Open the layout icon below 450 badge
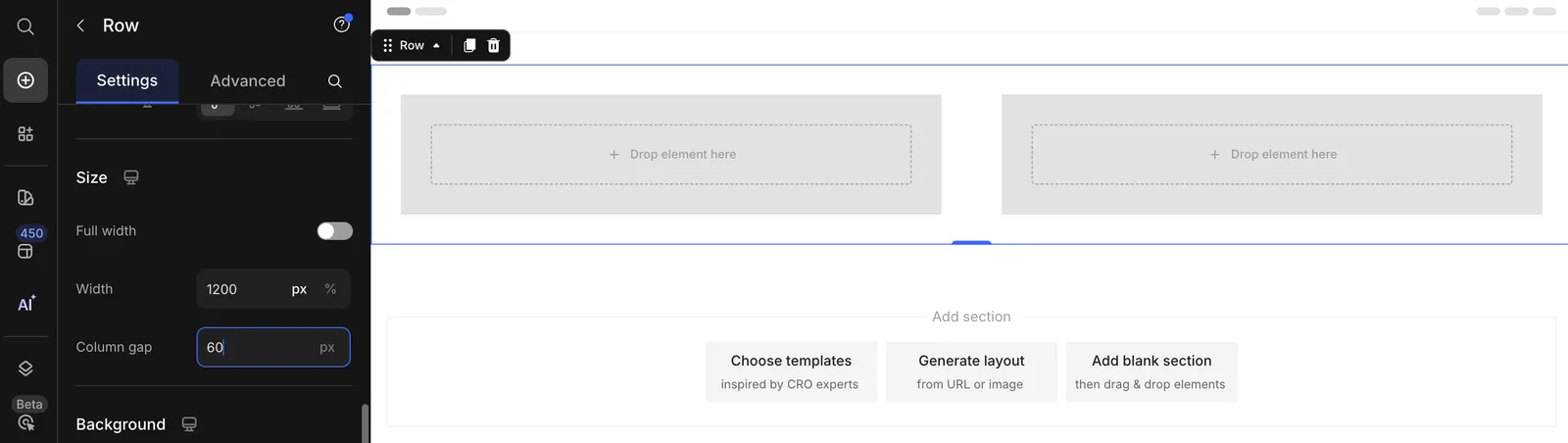 [x=25, y=252]
